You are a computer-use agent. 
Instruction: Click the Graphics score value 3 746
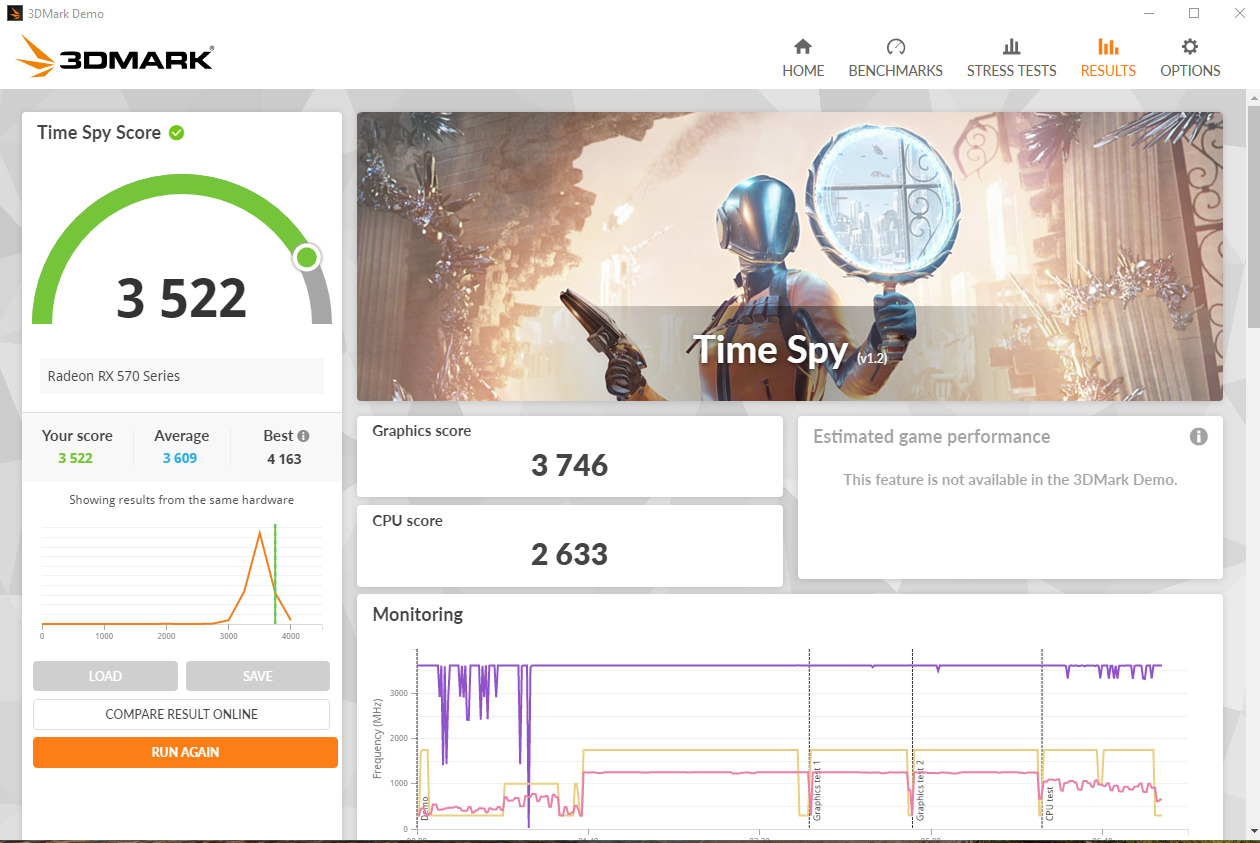pos(569,464)
